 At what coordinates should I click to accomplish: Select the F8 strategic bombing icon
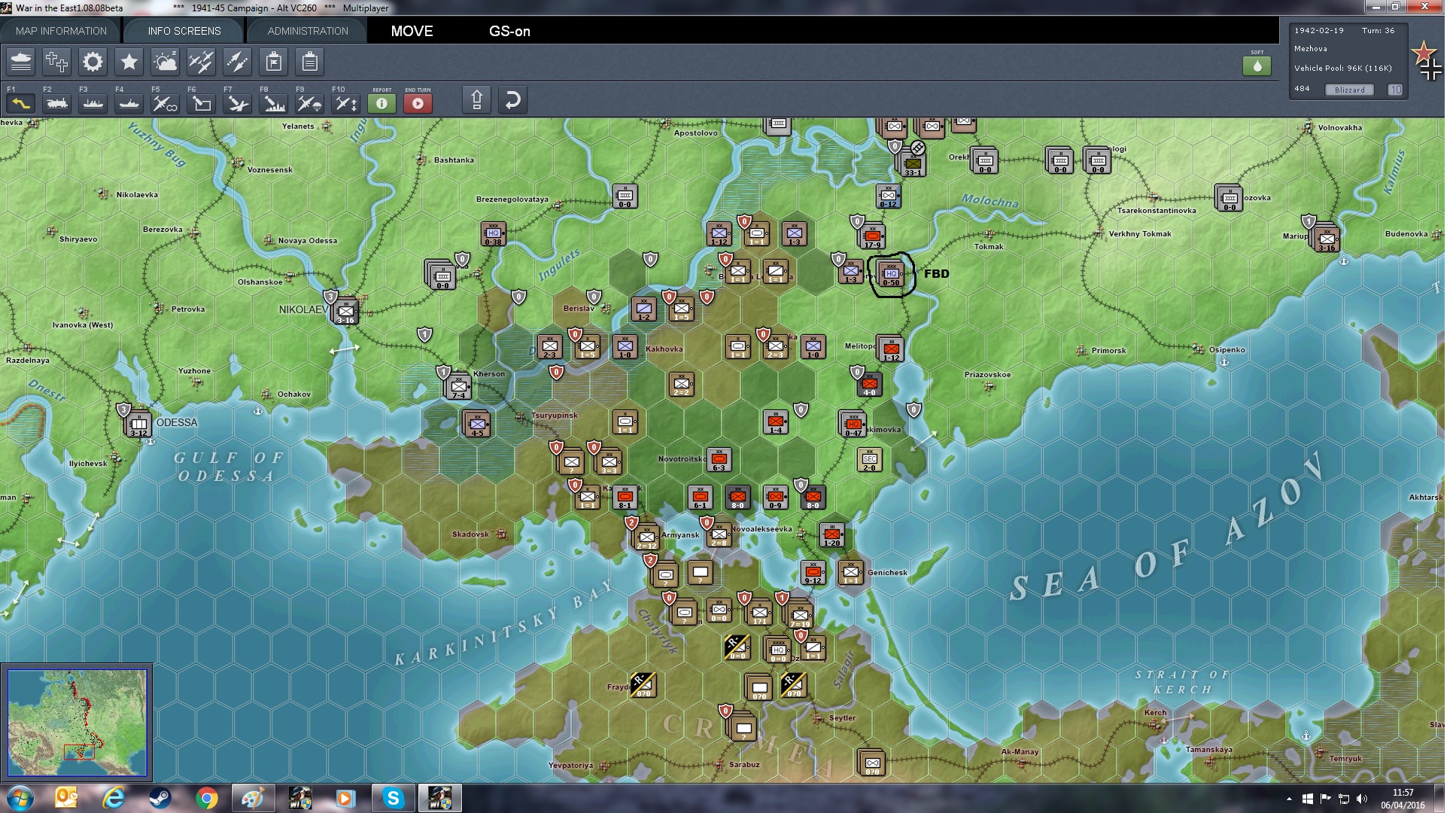click(x=272, y=103)
